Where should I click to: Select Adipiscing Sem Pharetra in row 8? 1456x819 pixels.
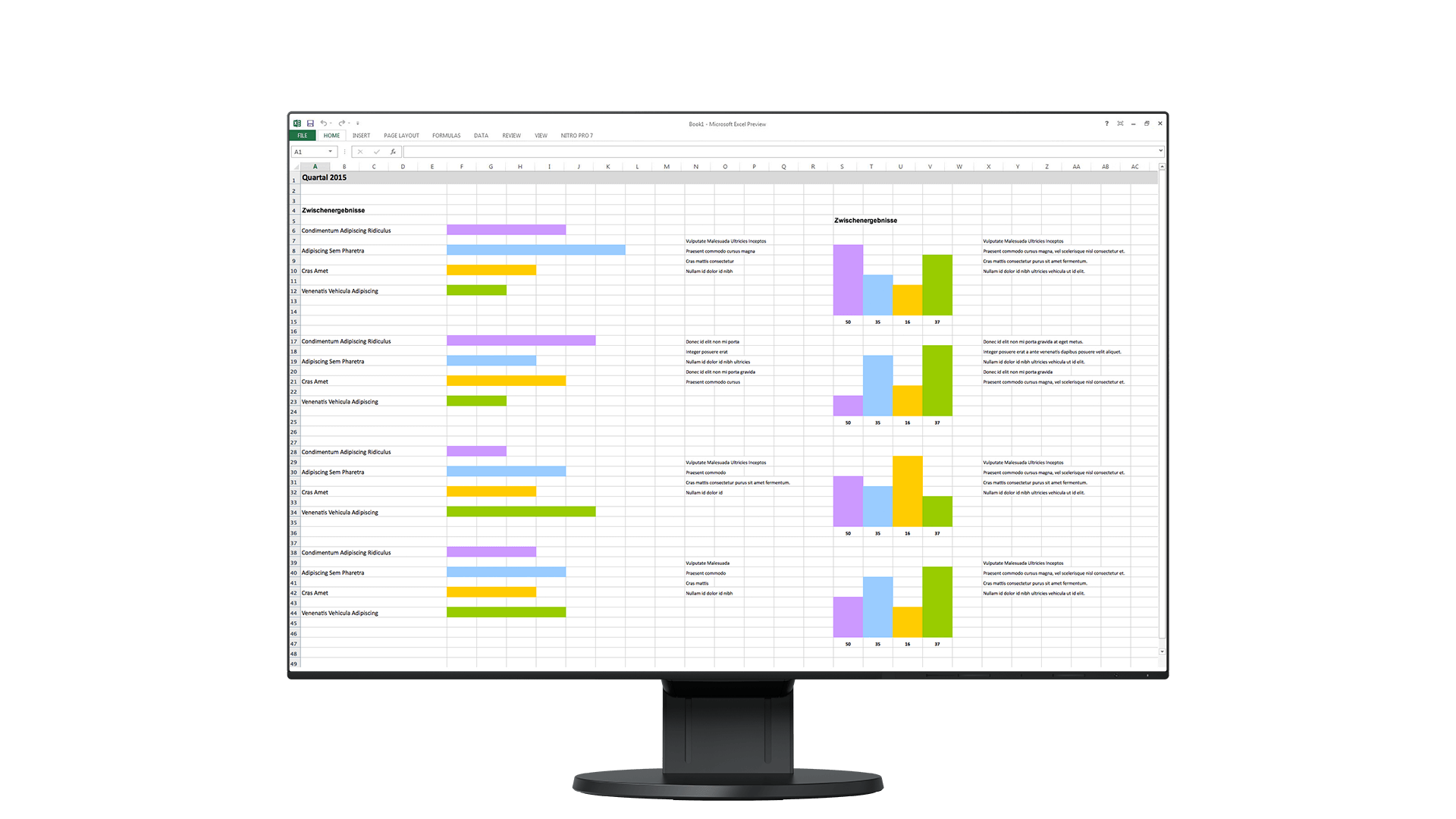coord(332,251)
